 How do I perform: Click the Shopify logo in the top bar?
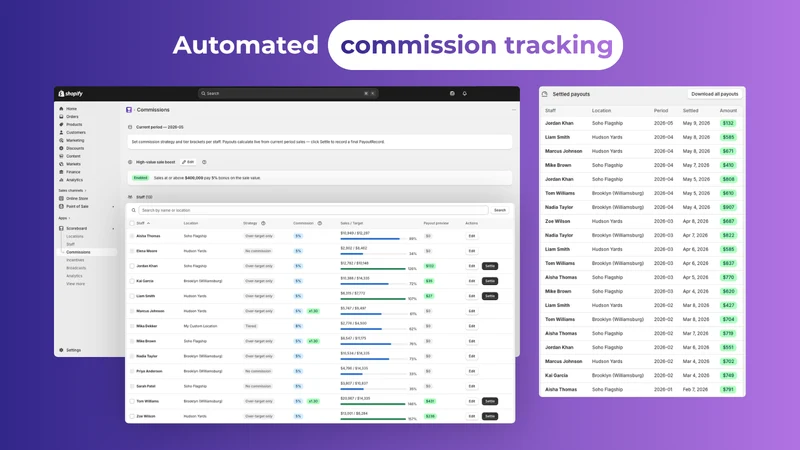(x=70, y=93)
